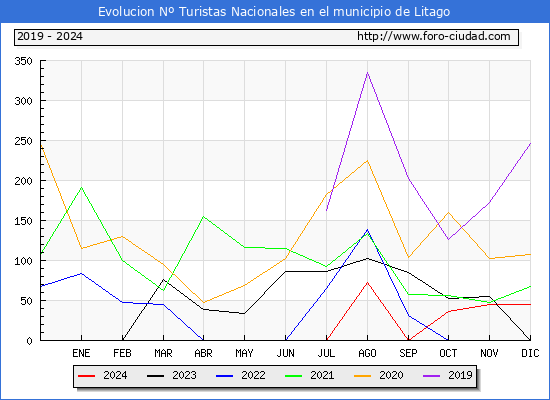
Task: Select the '2019' legend label
Action: (460, 375)
